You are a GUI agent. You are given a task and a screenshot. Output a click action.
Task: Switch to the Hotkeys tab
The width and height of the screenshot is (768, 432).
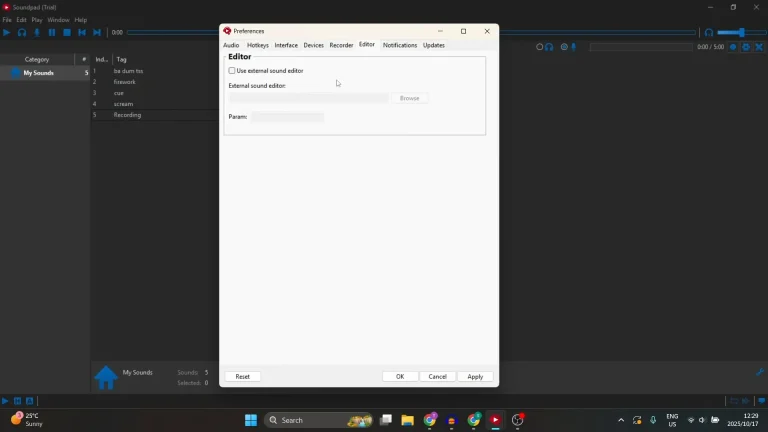tap(258, 45)
